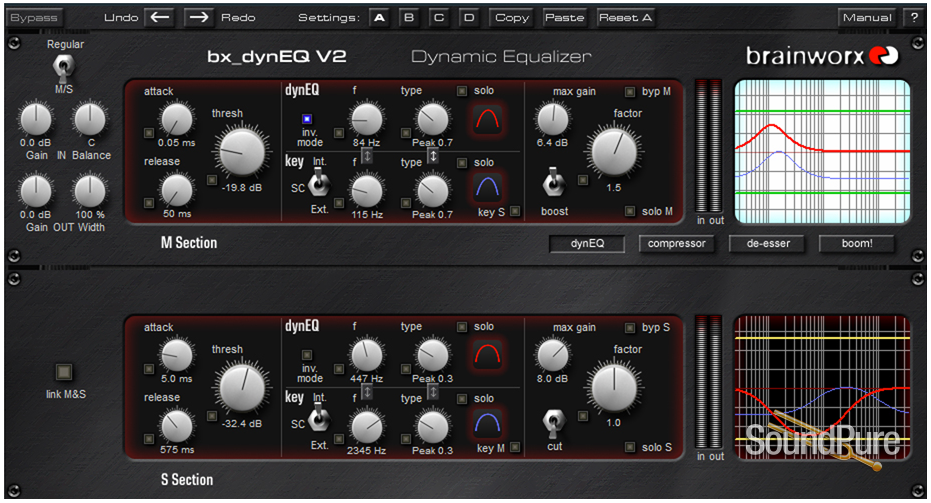Flip the M section boost switch
Viewport: 931px width, 503px height.
click(x=553, y=182)
